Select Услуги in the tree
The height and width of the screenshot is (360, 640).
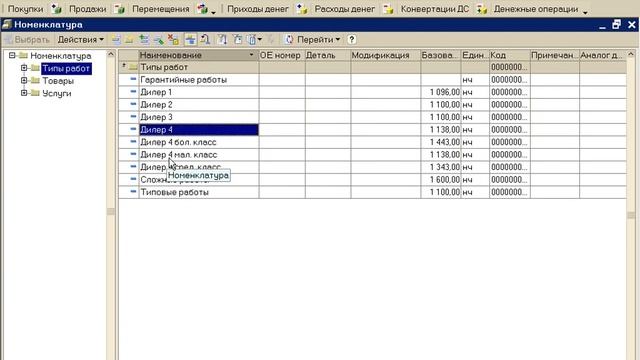57,93
